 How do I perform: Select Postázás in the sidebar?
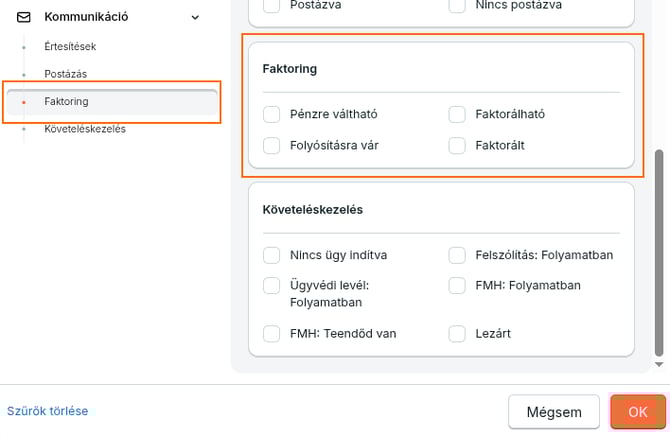(x=65, y=74)
